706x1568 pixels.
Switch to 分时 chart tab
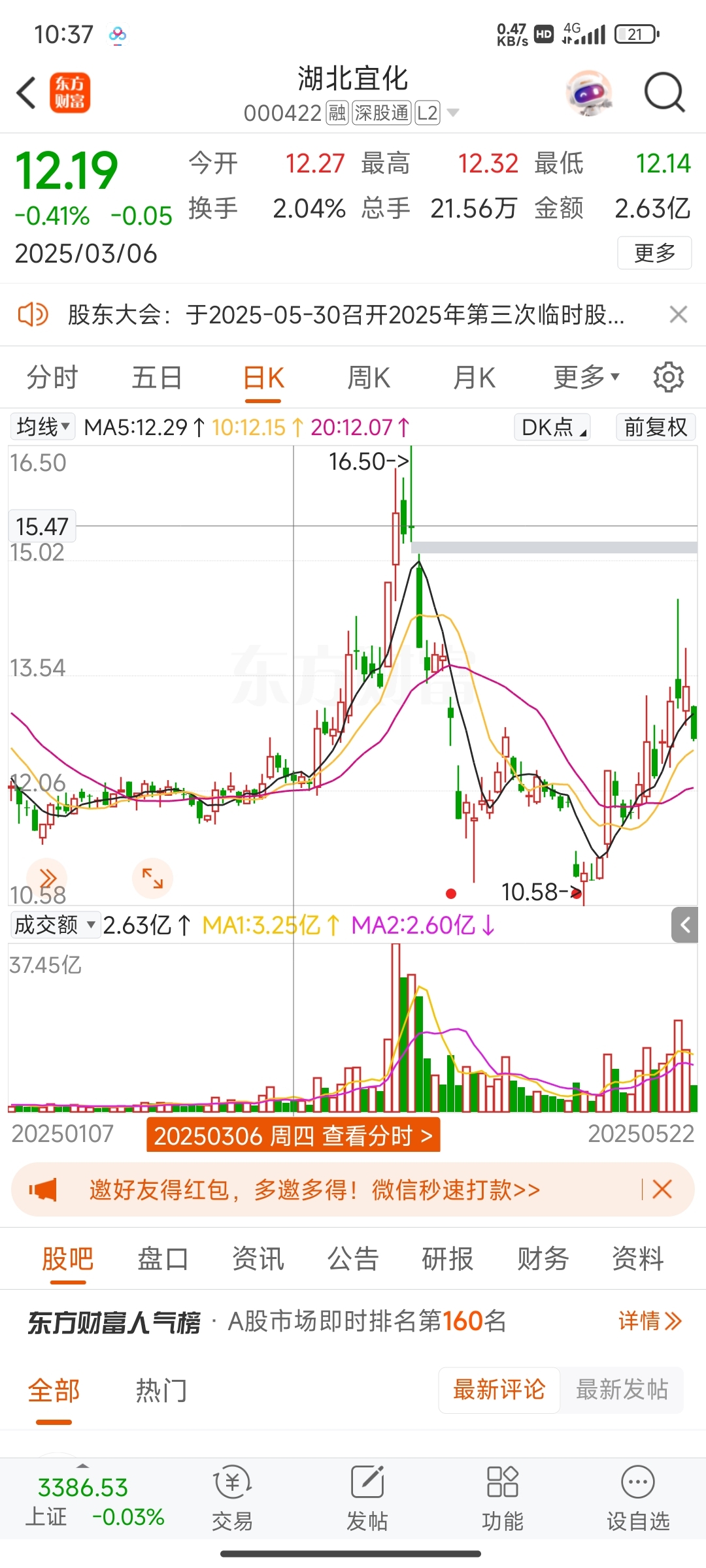coord(52,378)
